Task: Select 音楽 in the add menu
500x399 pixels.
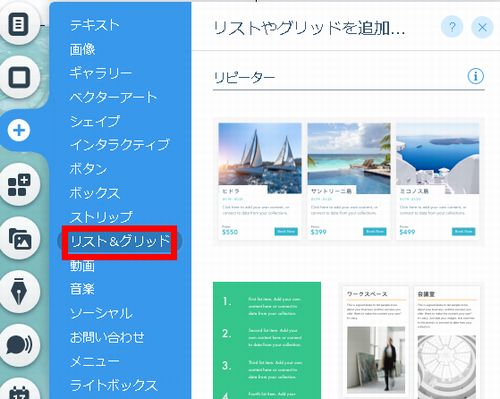Action: pyautogui.click(x=82, y=289)
